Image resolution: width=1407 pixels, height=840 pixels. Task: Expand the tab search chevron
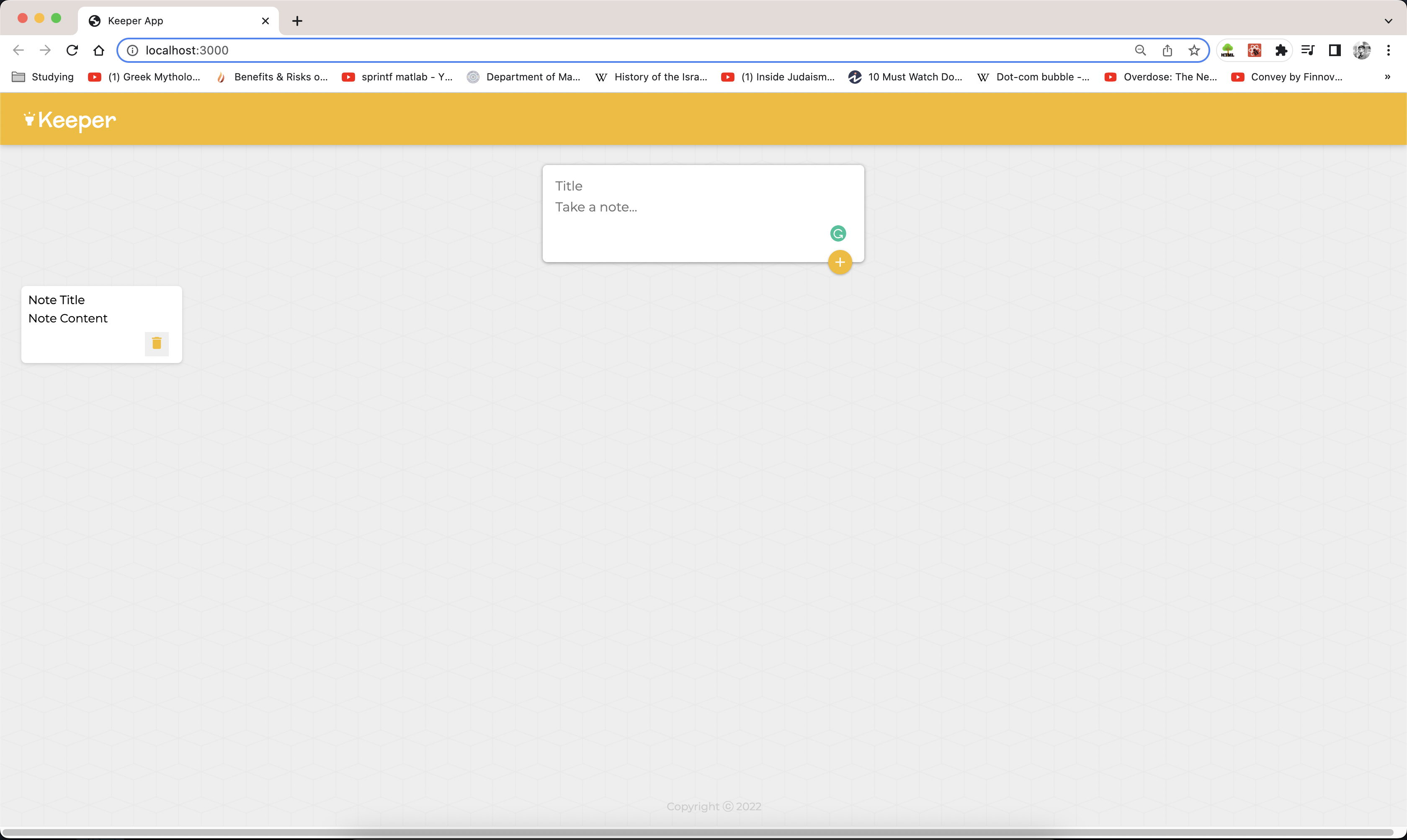coord(1388,21)
